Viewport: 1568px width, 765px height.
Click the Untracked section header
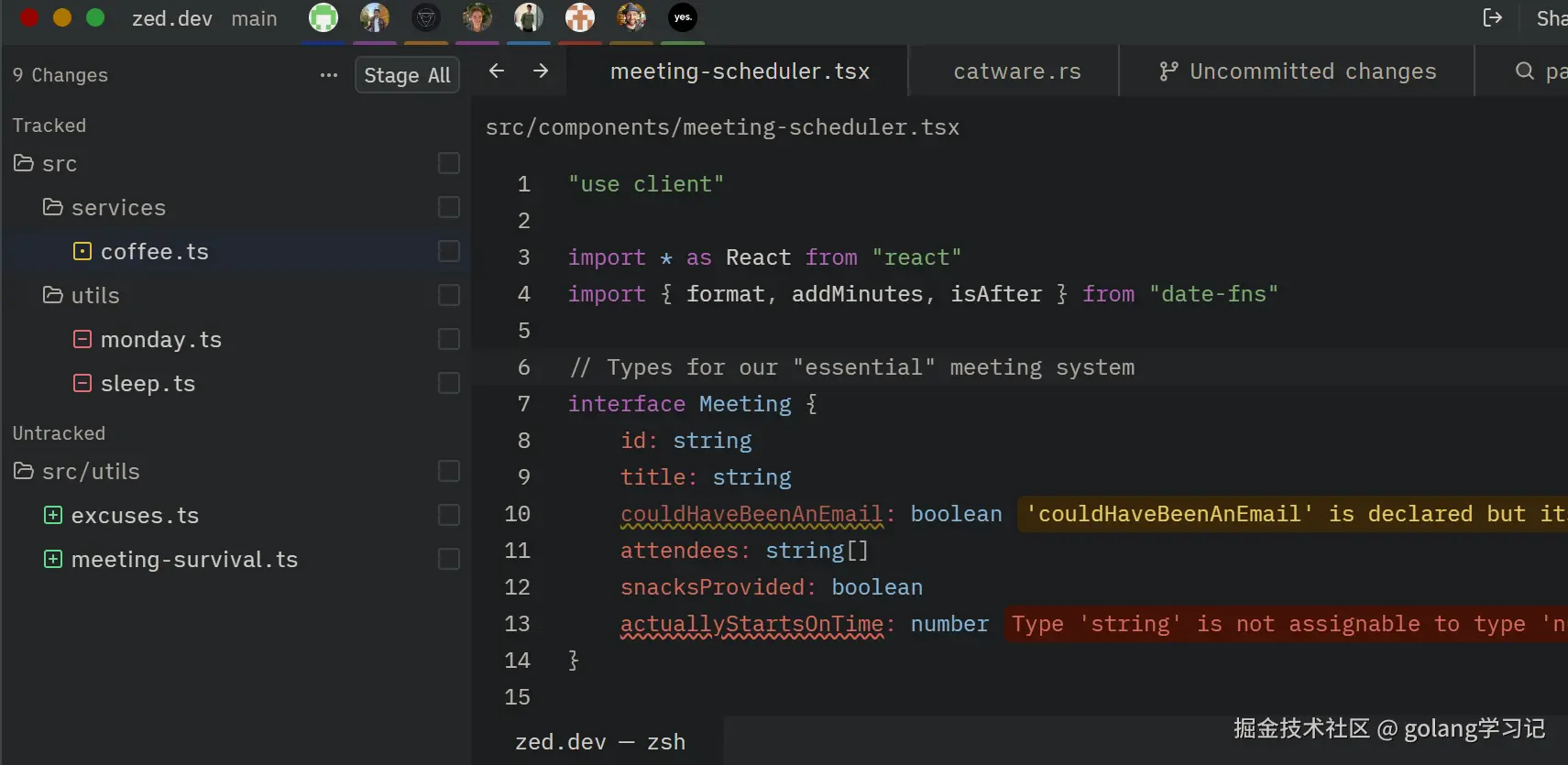click(x=59, y=433)
